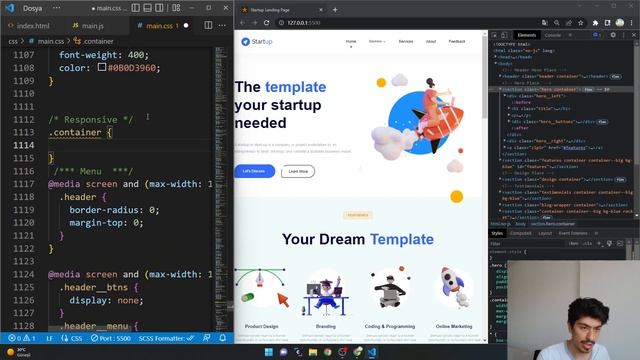Click the .container selector on line 1113
The height and width of the screenshot is (360, 640).
[75, 132]
